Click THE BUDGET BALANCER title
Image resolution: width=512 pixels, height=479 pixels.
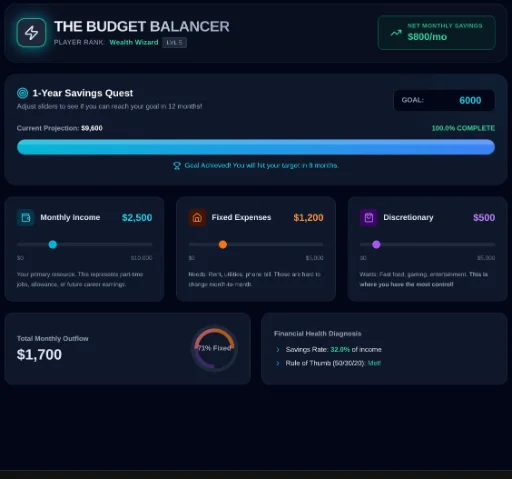click(x=142, y=27)
